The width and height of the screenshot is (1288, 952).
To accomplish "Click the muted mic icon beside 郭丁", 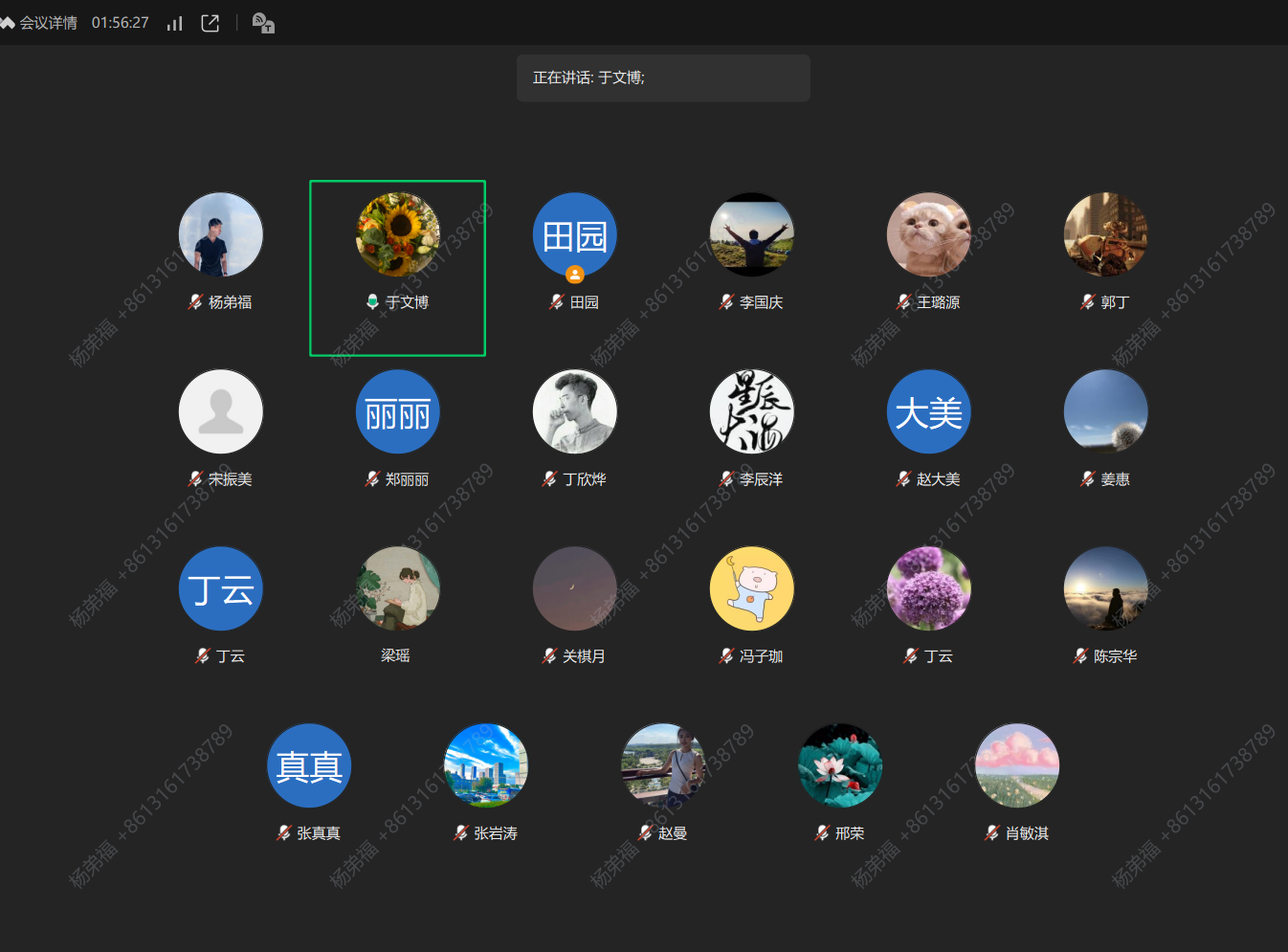I will click(1087, 302).
